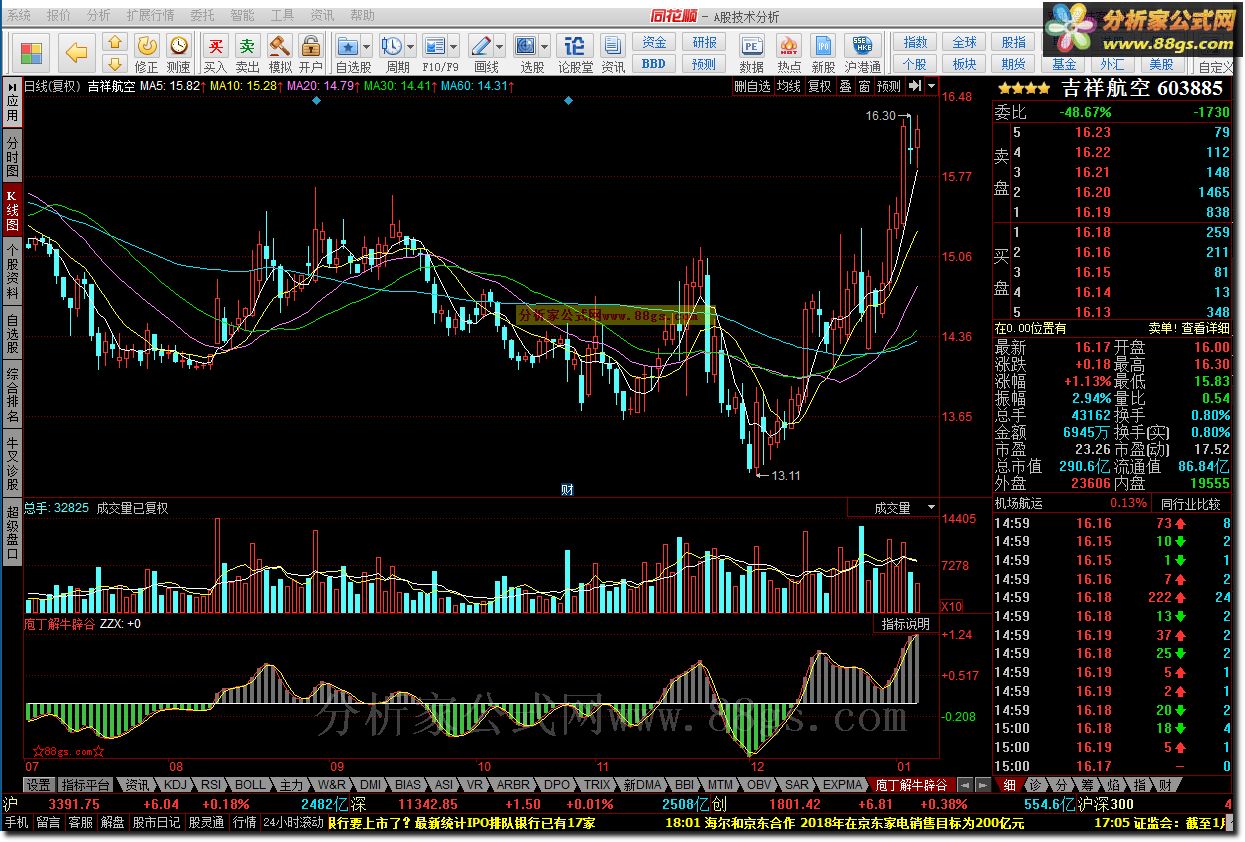1245x842 pixels.
Task: Open the 智能 menu
Action: pos(242,16)
